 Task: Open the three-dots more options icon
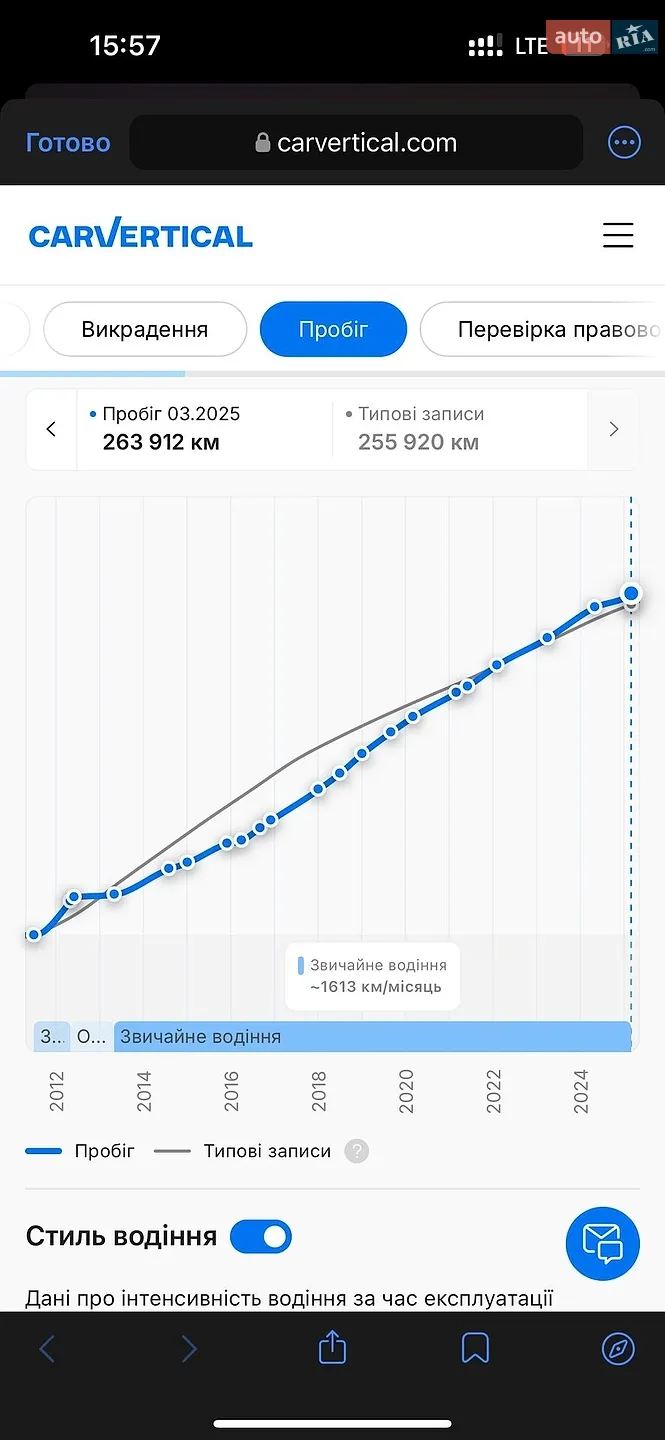624,143
